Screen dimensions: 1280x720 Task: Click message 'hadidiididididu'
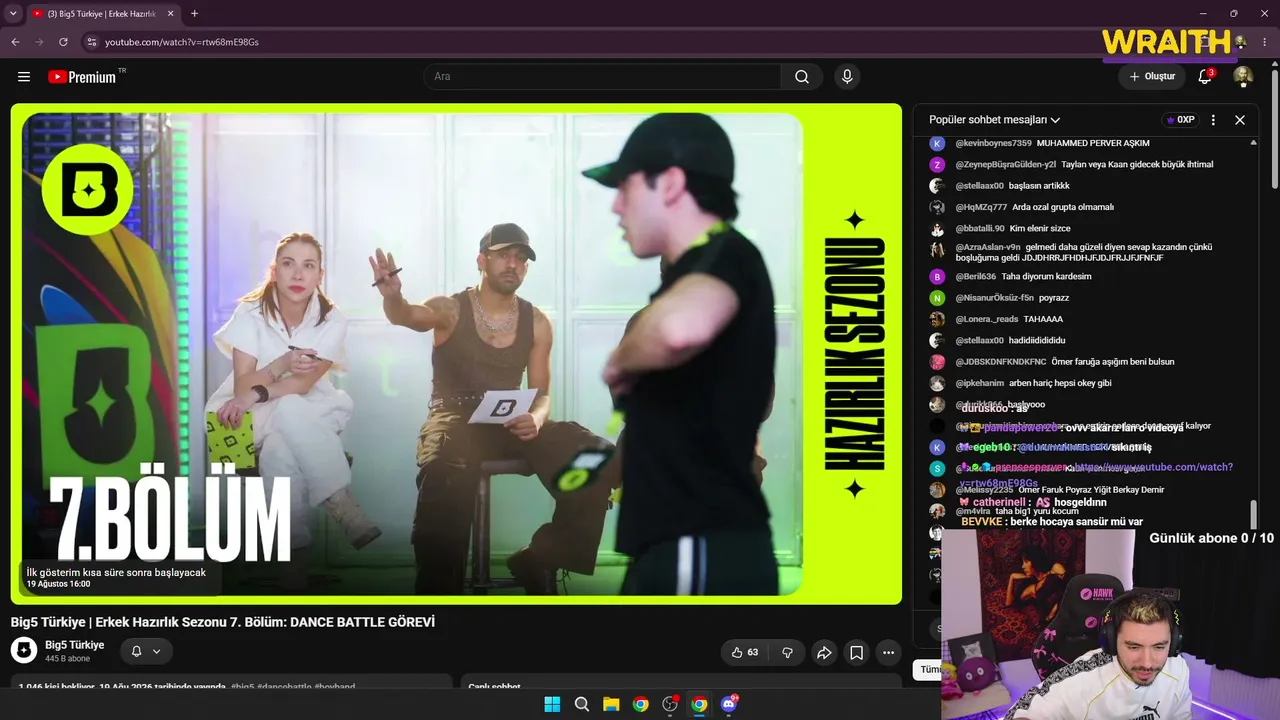1037,340
